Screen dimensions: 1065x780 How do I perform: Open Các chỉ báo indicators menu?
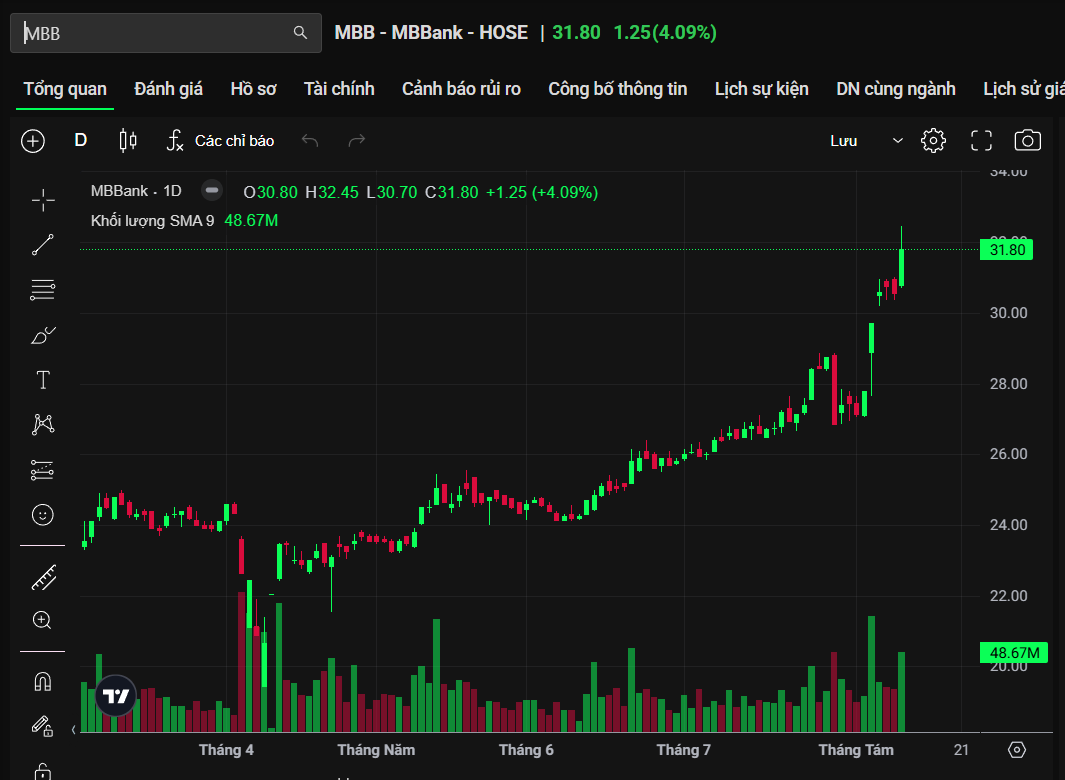coord(220,141)
